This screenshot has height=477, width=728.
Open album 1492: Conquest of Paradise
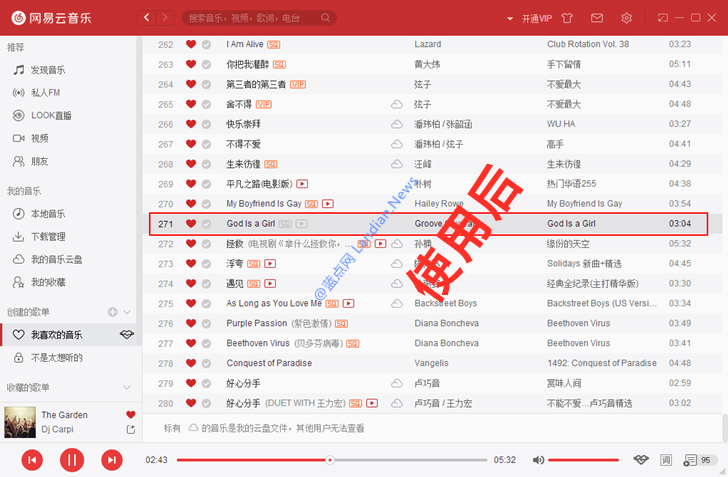point(602,363)
